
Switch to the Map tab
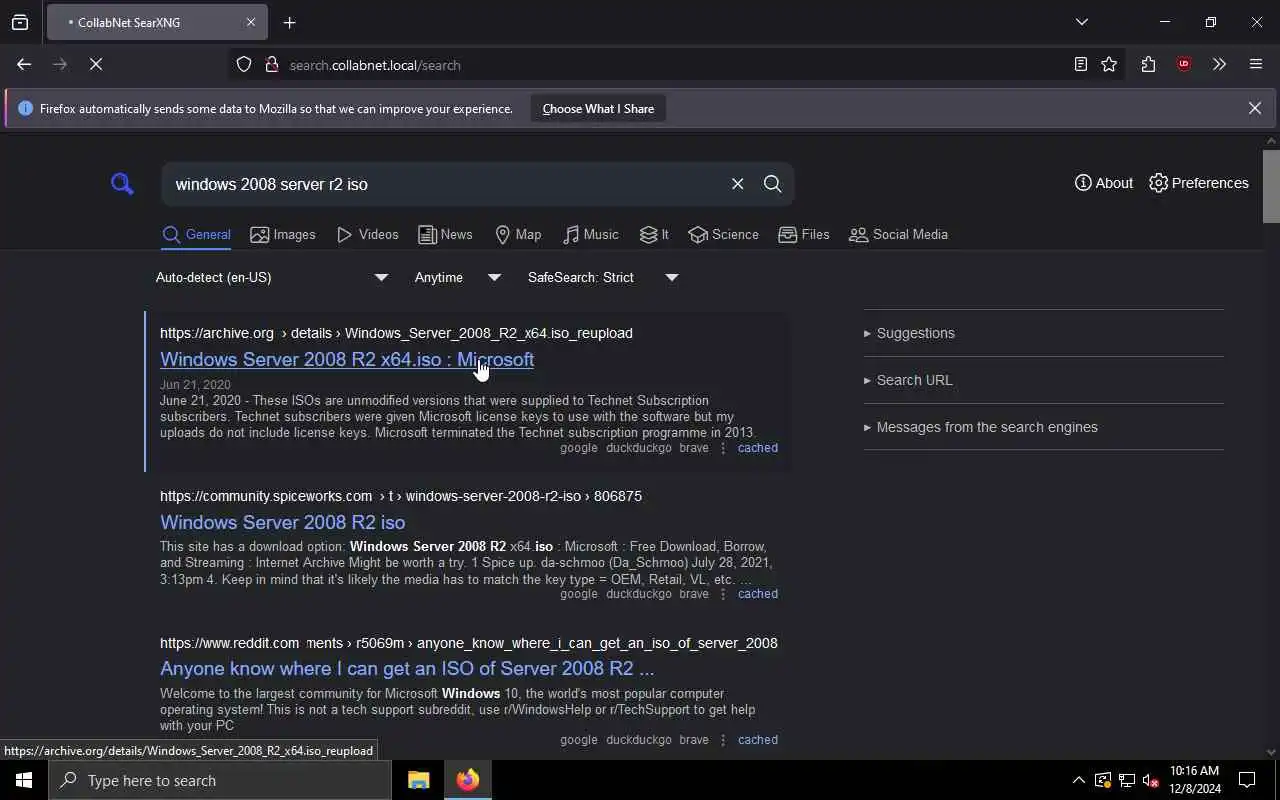[x=518, y=235]
